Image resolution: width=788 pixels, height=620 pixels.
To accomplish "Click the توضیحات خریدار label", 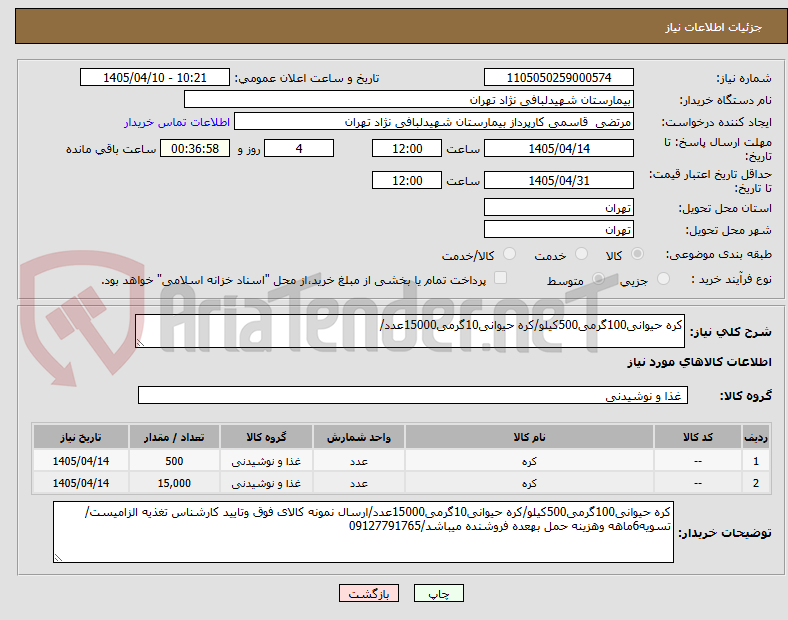I will (x=725, y=533).
